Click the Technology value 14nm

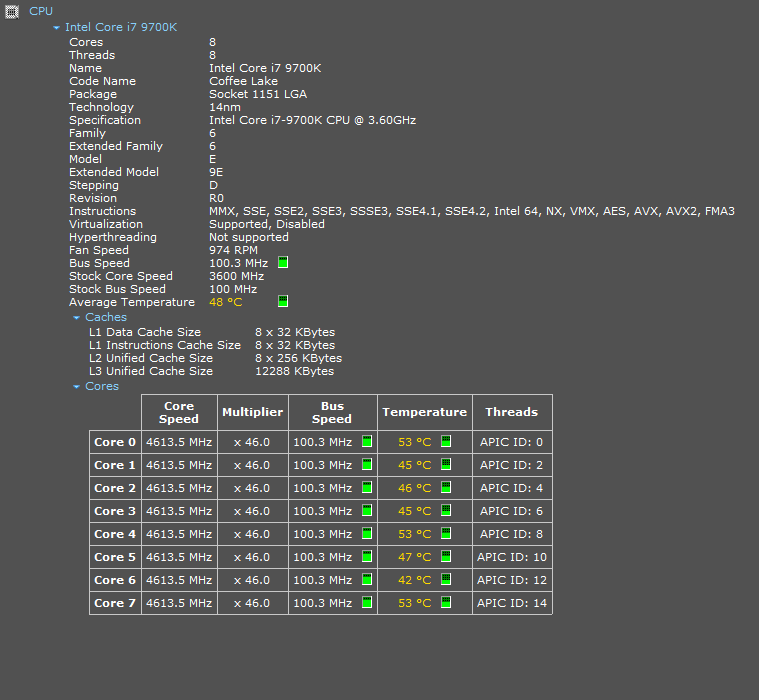pos(225,107)
